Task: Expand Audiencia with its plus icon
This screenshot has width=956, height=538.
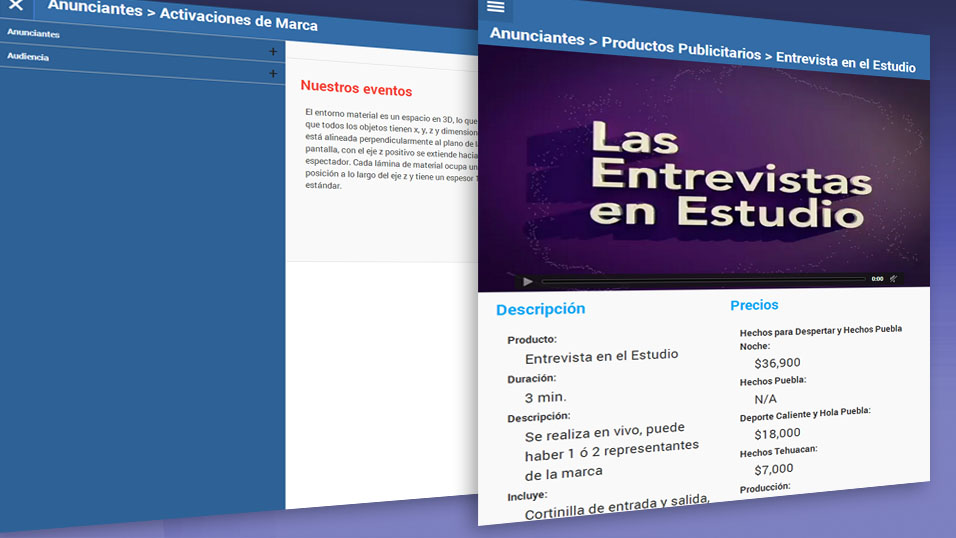Action: (x=273, y=74)
